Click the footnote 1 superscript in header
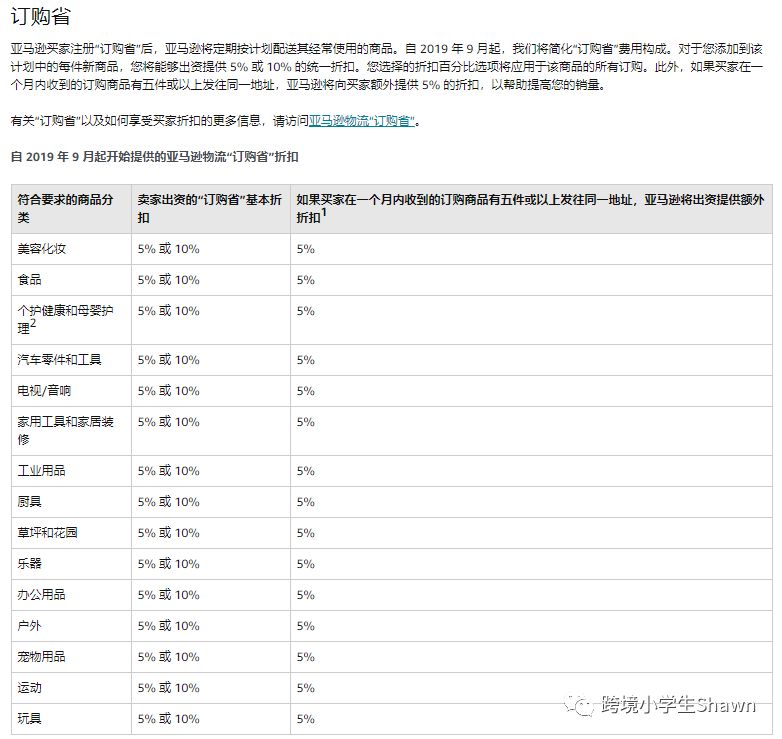The height and width of the screenshot is (739, 782). tap(324, 212)
